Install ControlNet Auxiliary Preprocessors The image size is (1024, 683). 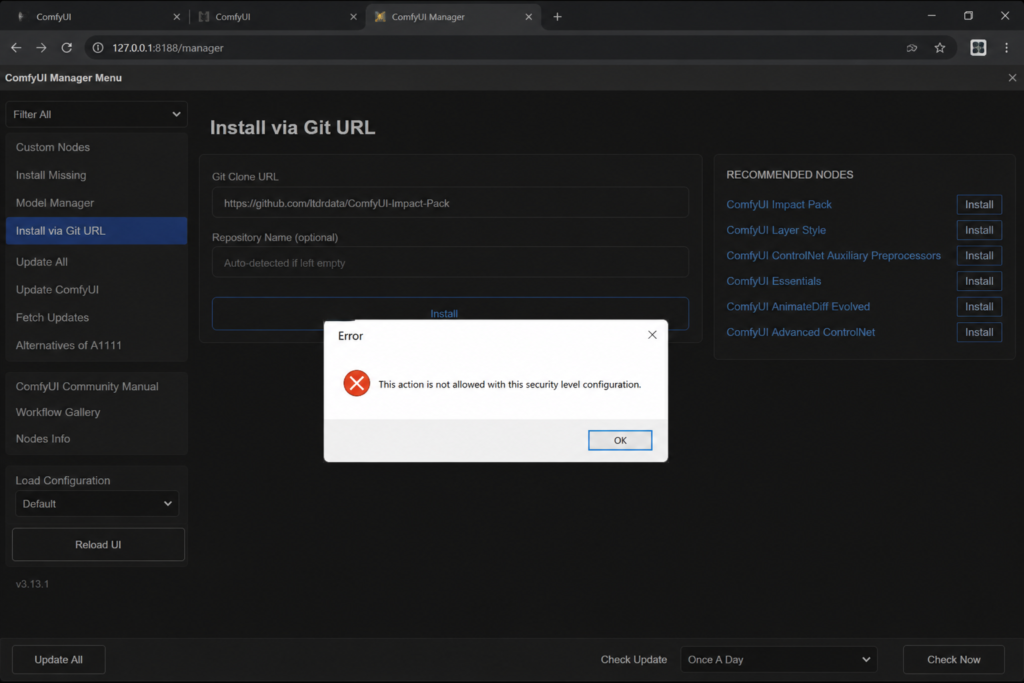click(x=979, y=255)
